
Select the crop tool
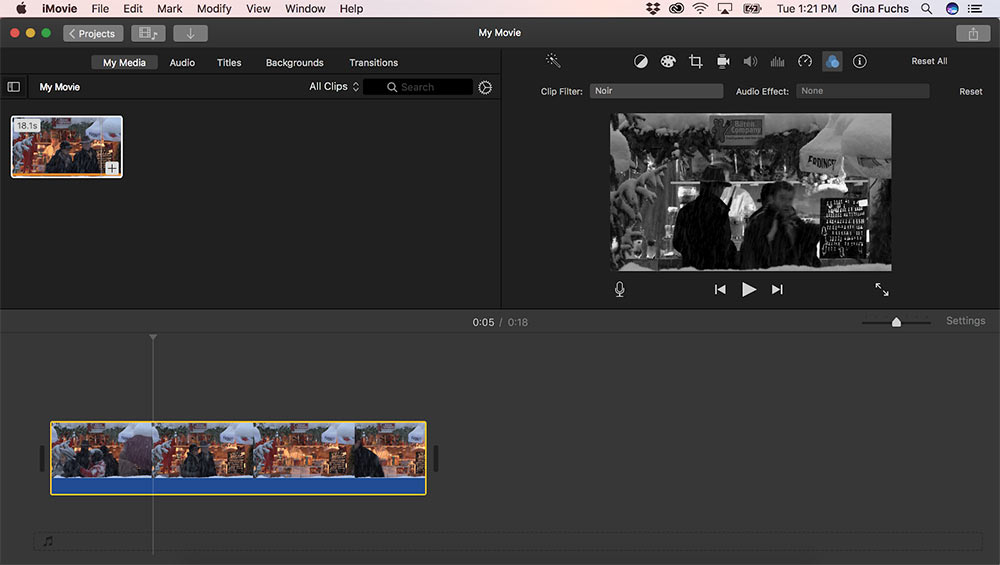click(x=696, y=61)
